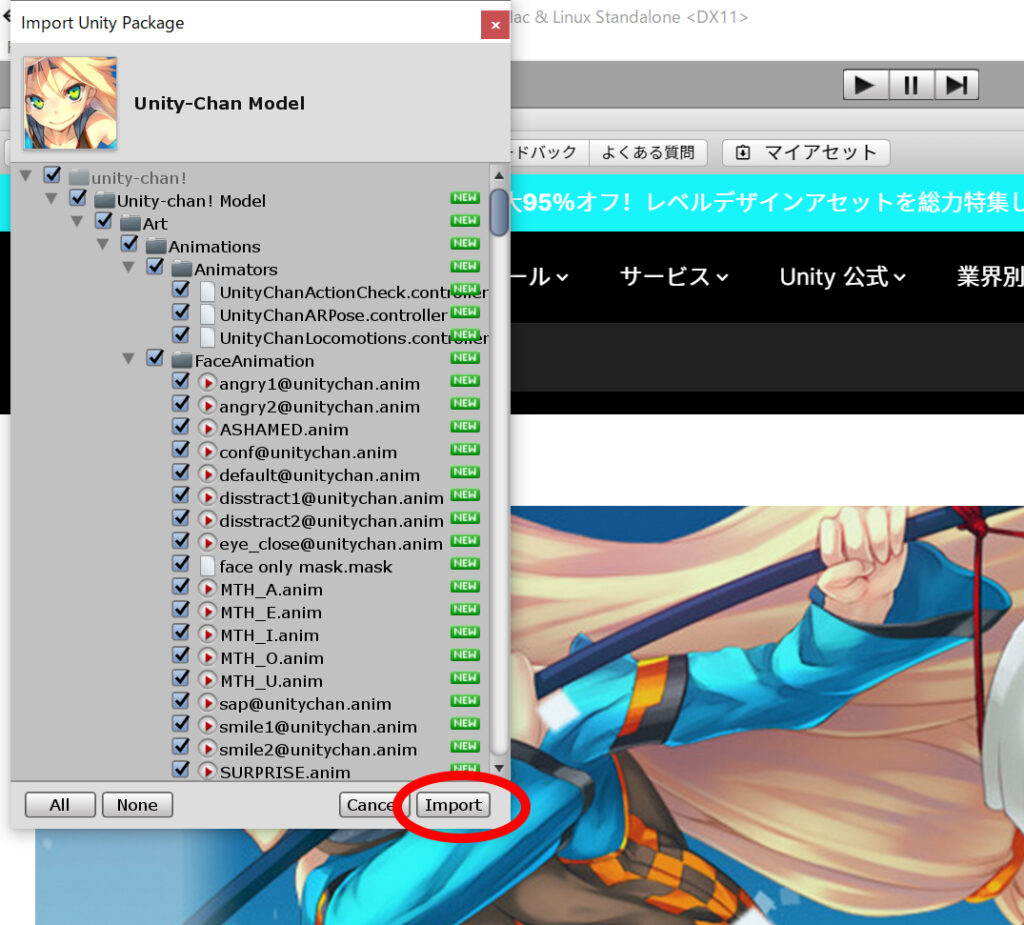Viewport: 1024px width, 925px height.
Task: Open the サービス dropdown menu
Action: pos(674,277)
